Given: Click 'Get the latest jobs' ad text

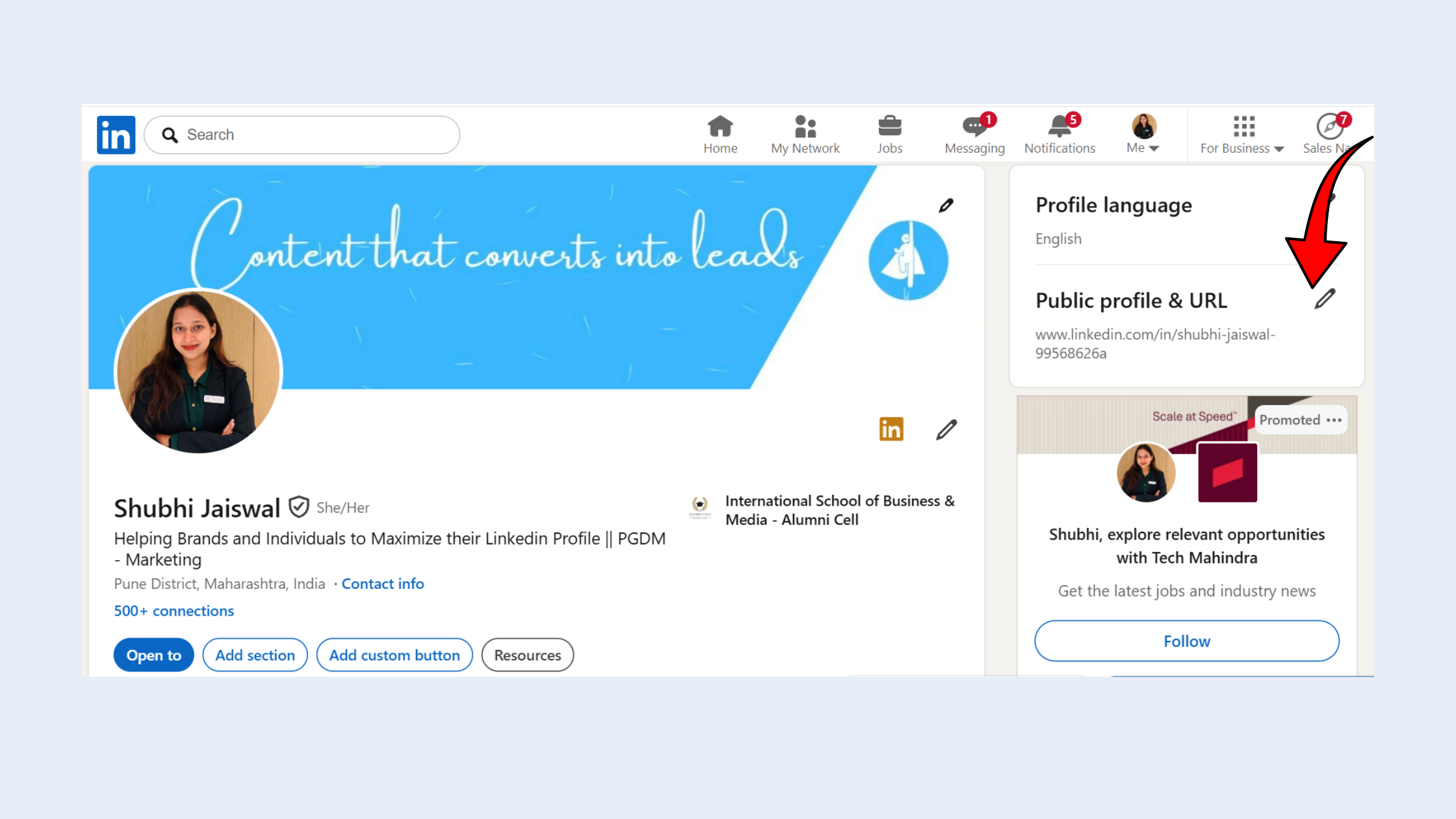Looking at the screenshot, I should [1186, 591].
